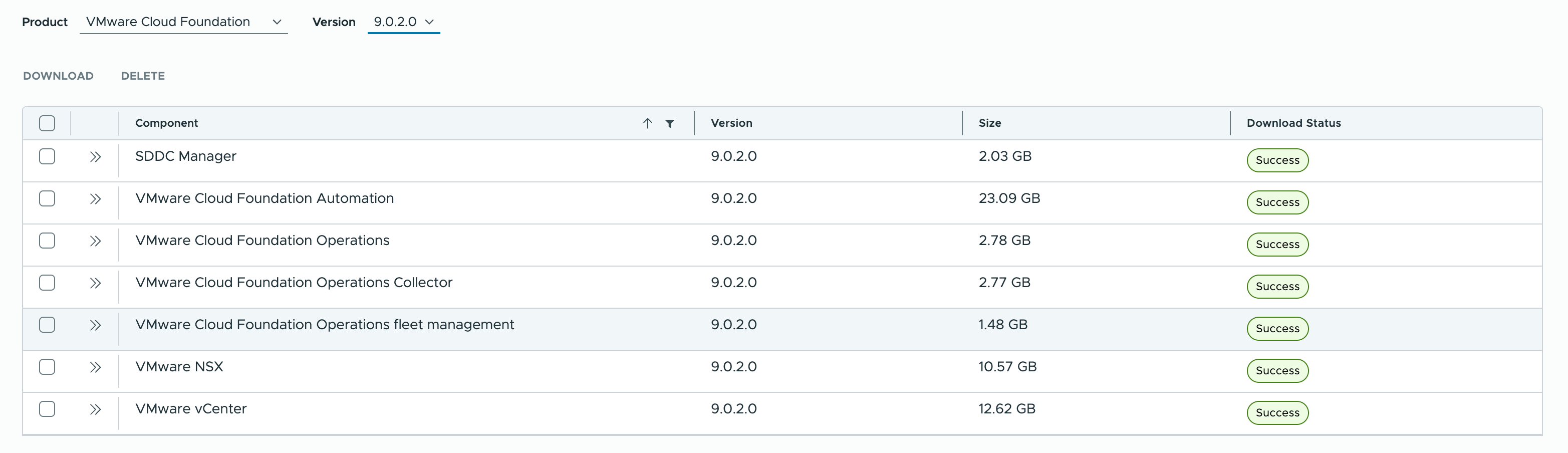The height and width of the screenshot is (453, 1568).
Task: Click Success badge for VMware Cloud Foundation Operations
Action: (x=1277, y=245)
